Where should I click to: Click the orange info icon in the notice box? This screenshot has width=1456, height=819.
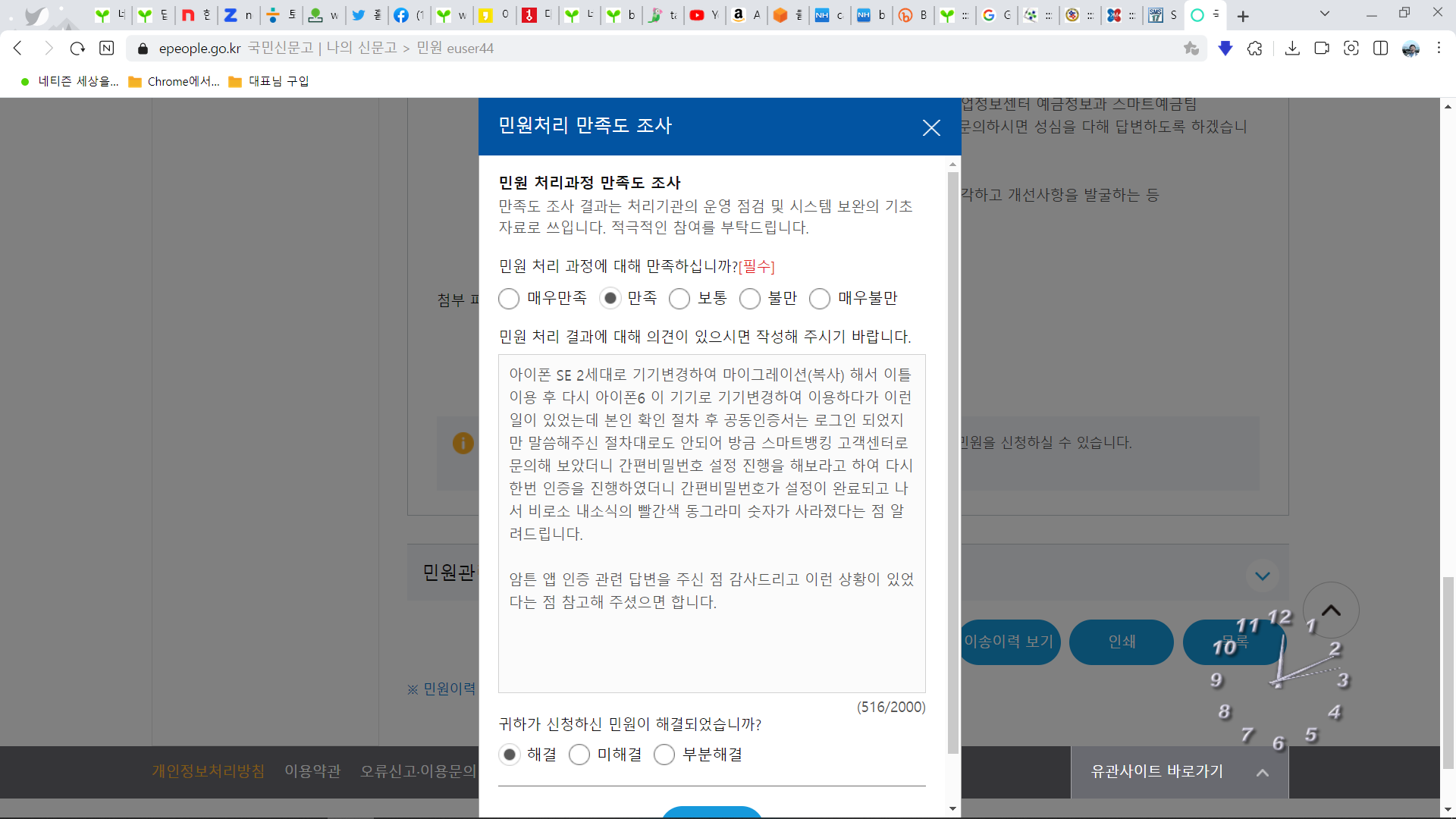tap(463, 443)
